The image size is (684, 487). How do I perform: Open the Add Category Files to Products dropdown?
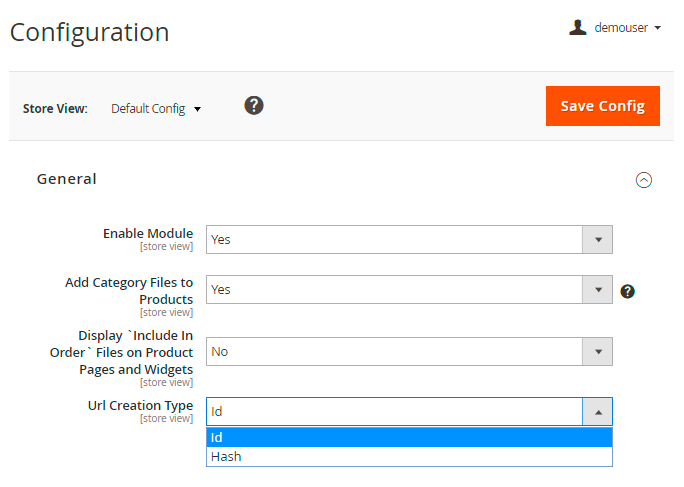tap(408, 290)
